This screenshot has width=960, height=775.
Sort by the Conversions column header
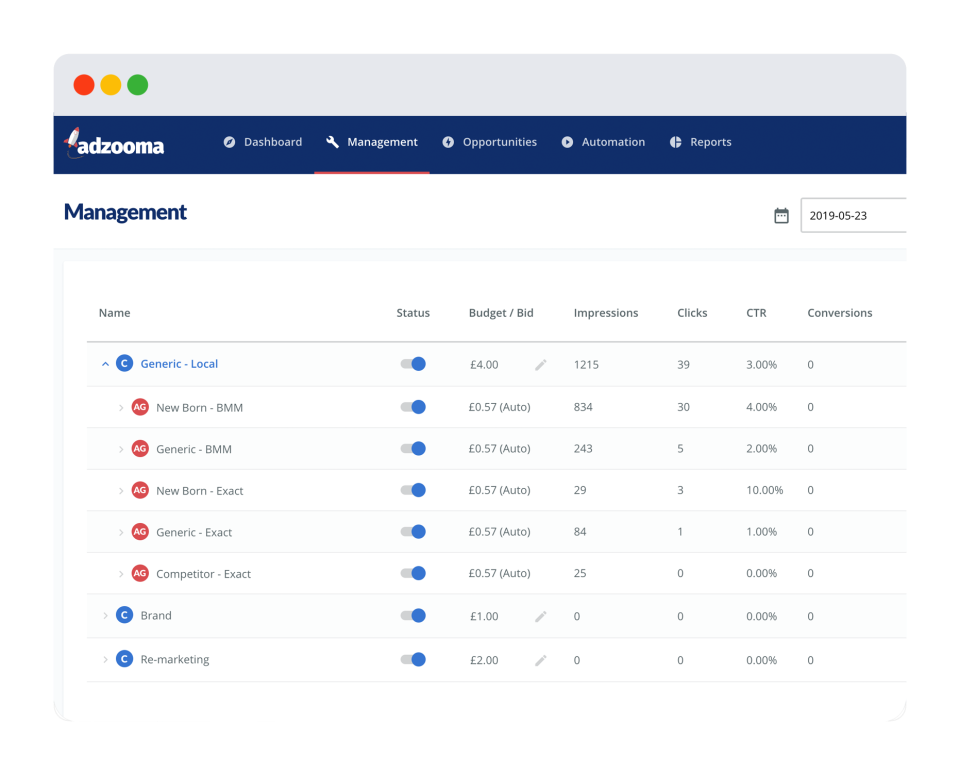click(839, 313)
